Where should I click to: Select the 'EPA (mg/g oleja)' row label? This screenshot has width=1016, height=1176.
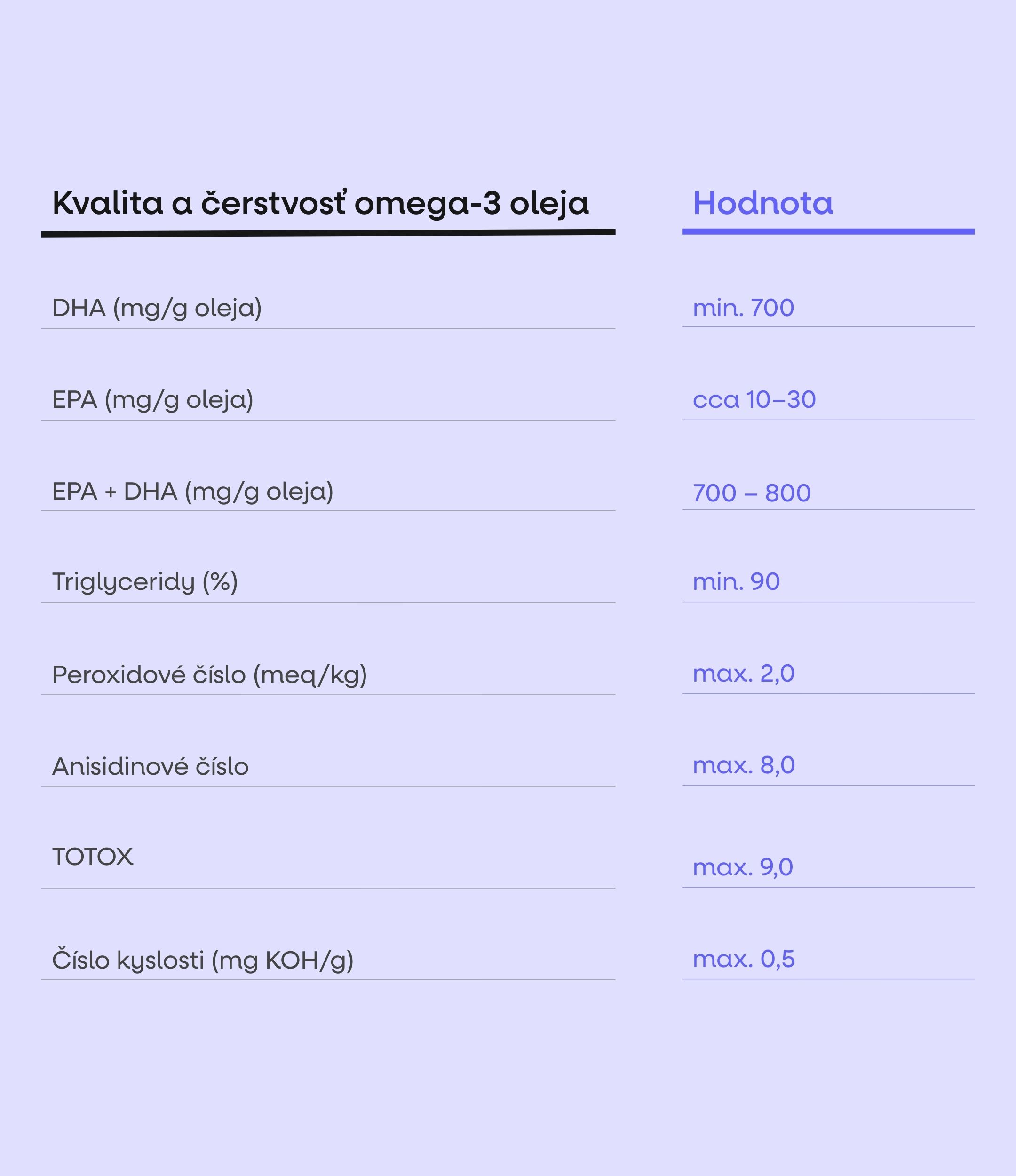click(x=153, y=400)
